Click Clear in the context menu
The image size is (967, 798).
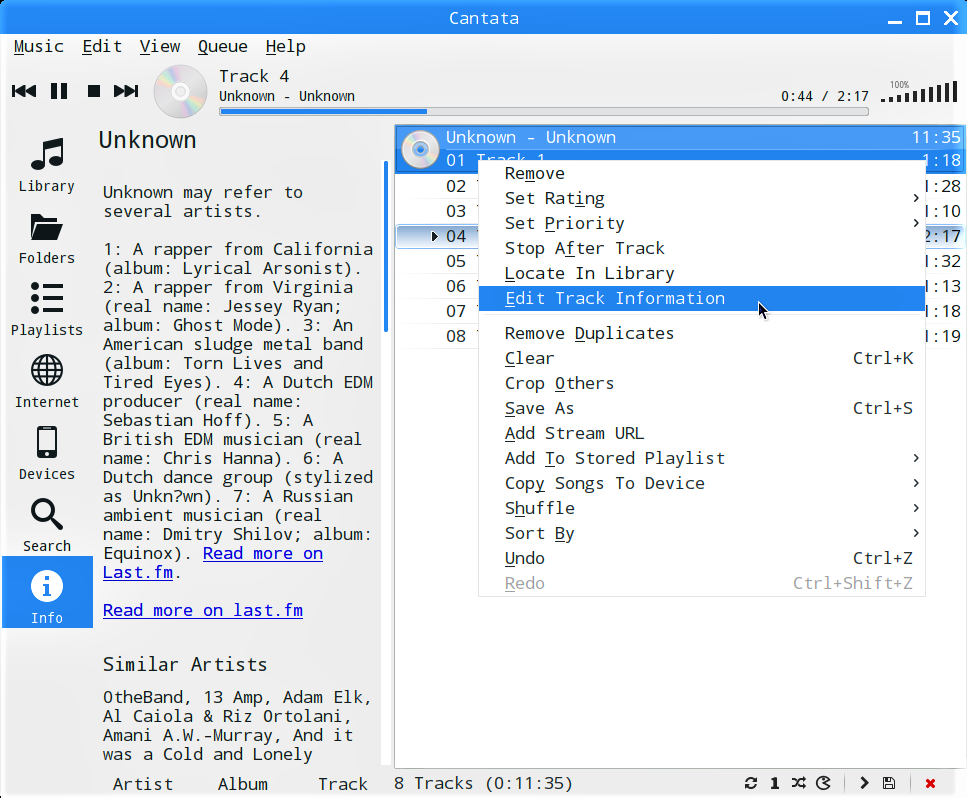click(x=702, y=358)
